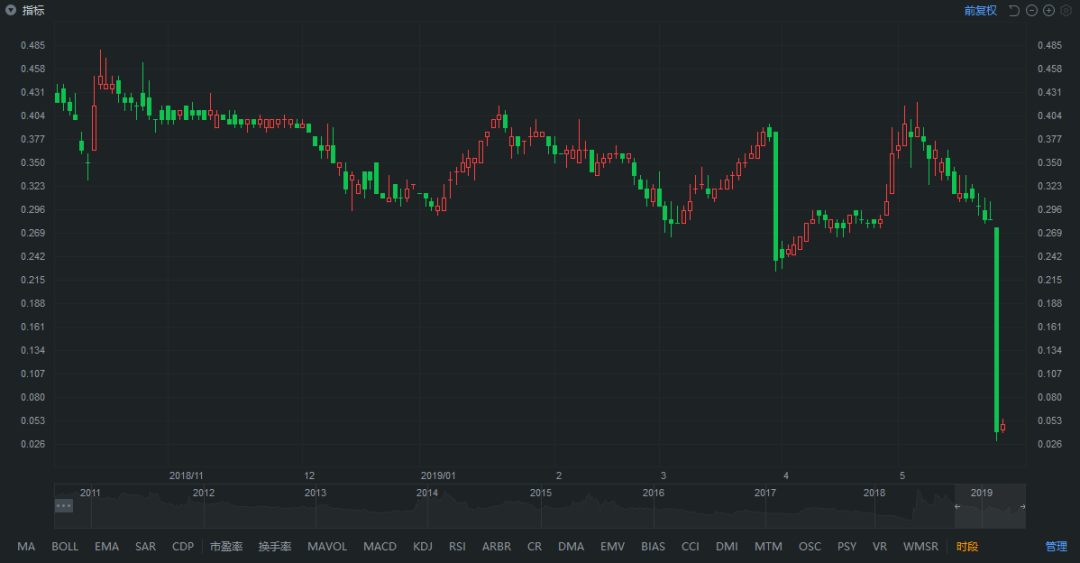
Task: Click the 2019 selected range window
Action: click(990, 506)
